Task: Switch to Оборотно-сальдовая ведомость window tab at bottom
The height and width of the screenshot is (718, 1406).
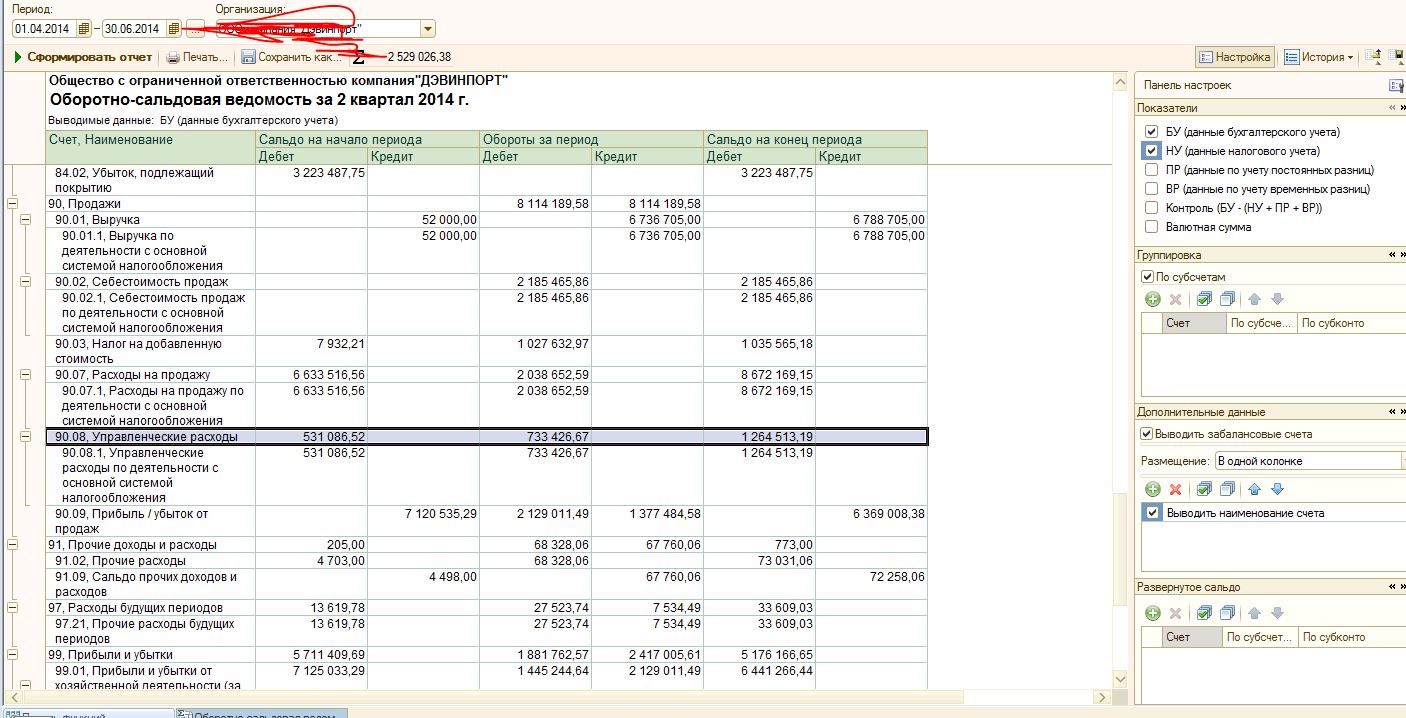Action: 262,713
